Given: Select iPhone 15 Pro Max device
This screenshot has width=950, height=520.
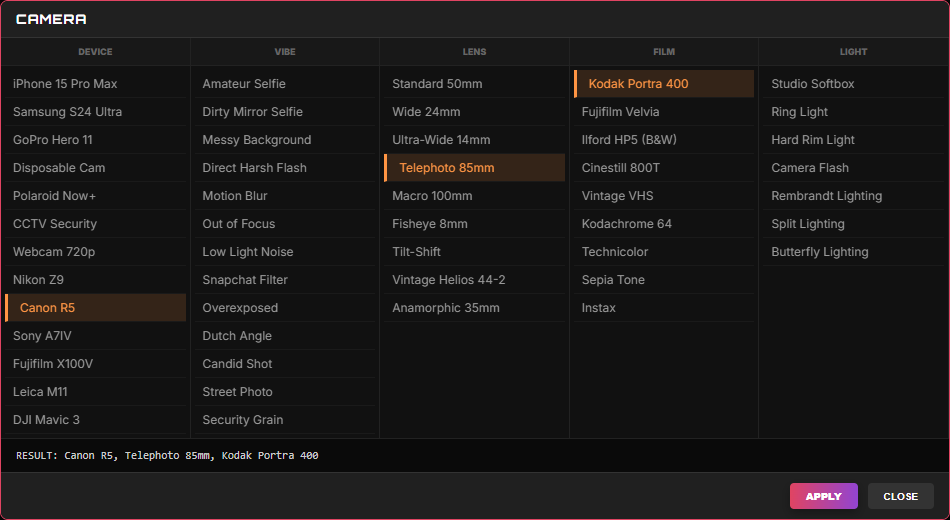Looking at the screenshot, I should coord(95,84).
